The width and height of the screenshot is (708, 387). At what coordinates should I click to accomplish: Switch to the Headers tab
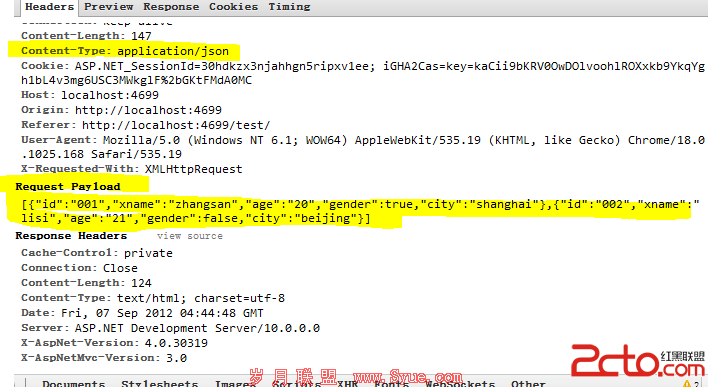pos(49,7)
